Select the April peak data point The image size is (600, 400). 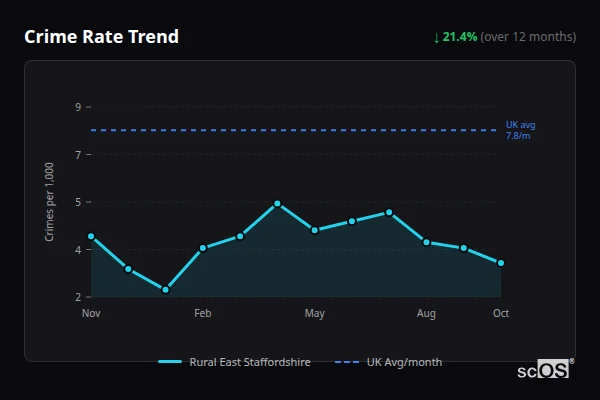pos(277,203)
